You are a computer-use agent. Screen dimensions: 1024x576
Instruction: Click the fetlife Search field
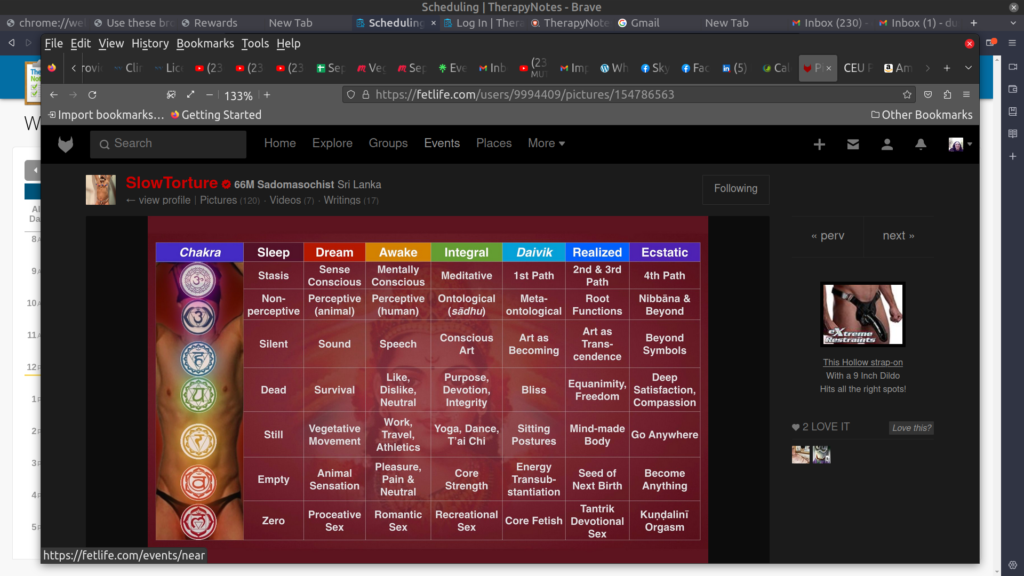[x=168, y=144]
